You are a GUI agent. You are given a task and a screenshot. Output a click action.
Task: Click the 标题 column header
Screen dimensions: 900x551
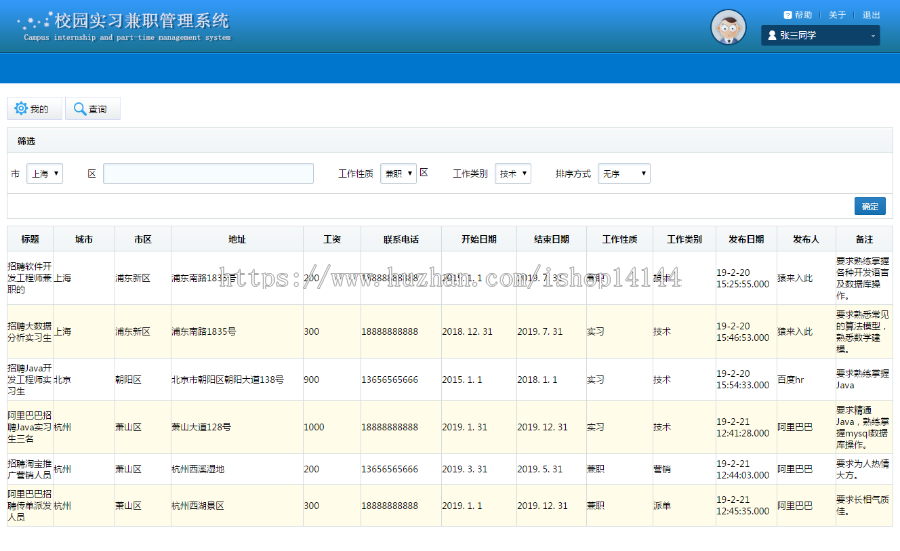[30, 239]
